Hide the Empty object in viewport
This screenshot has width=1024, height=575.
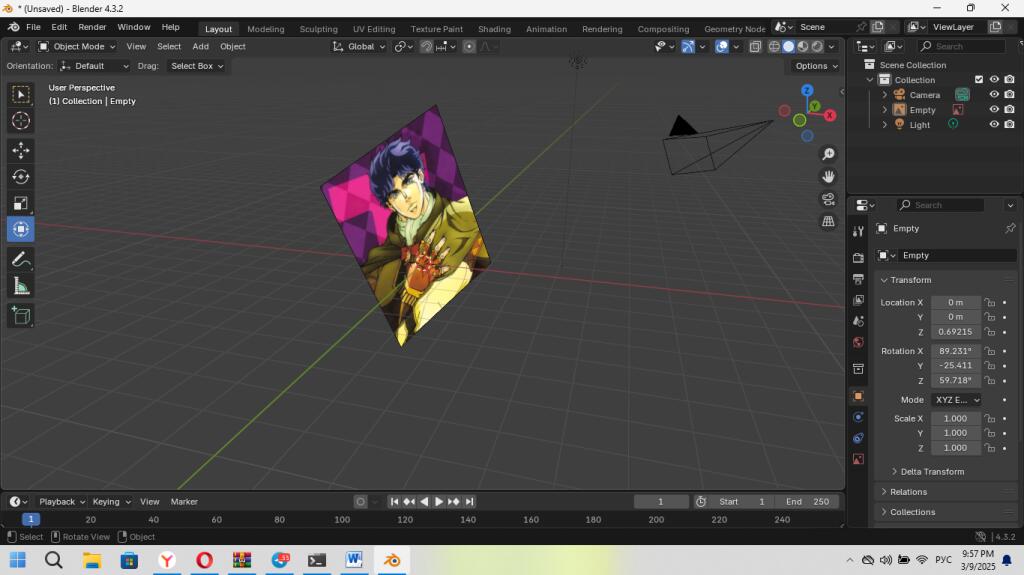click(994, 109)
